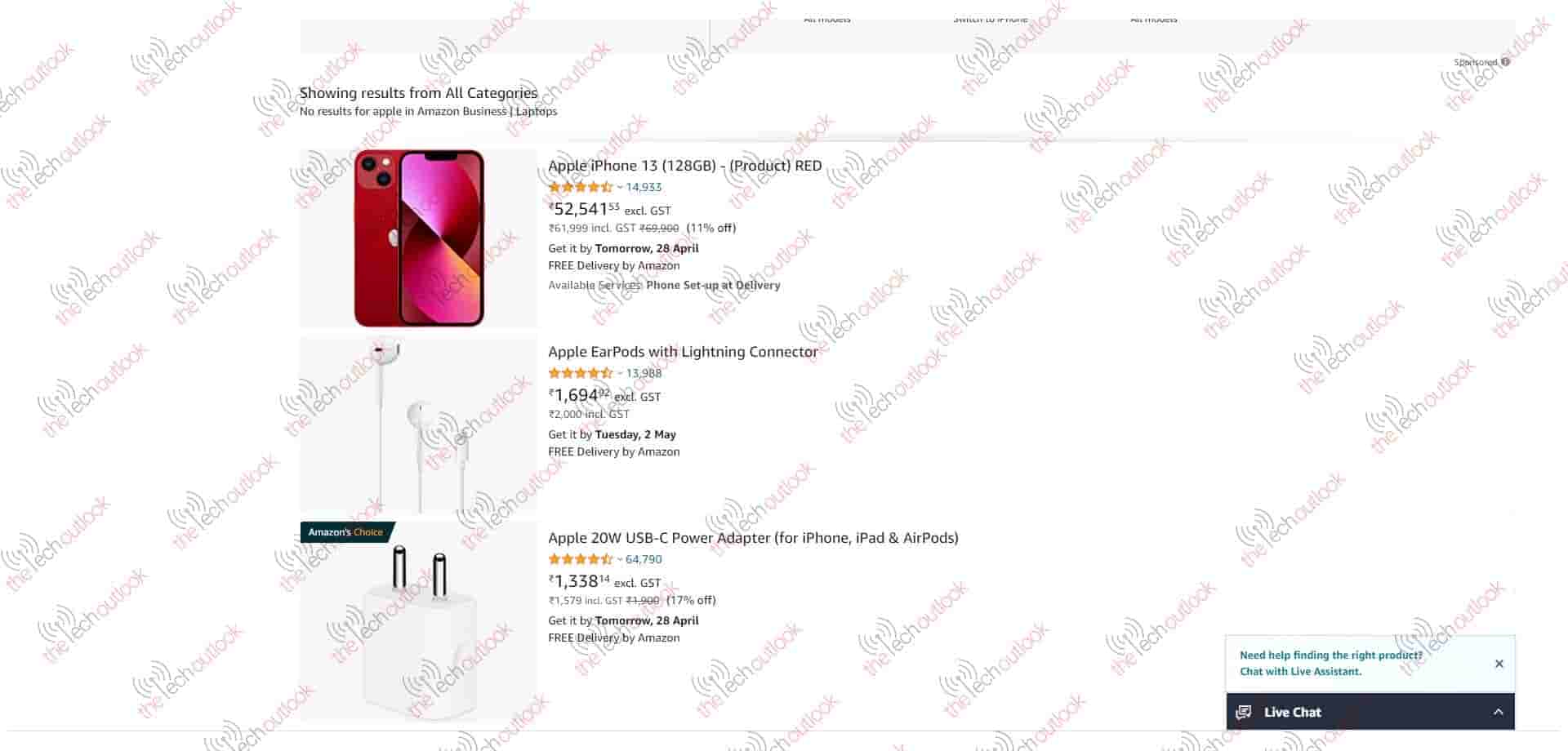Click the Sponsored info icon
1568x751 pixels.
click(x=1505, y=62)
